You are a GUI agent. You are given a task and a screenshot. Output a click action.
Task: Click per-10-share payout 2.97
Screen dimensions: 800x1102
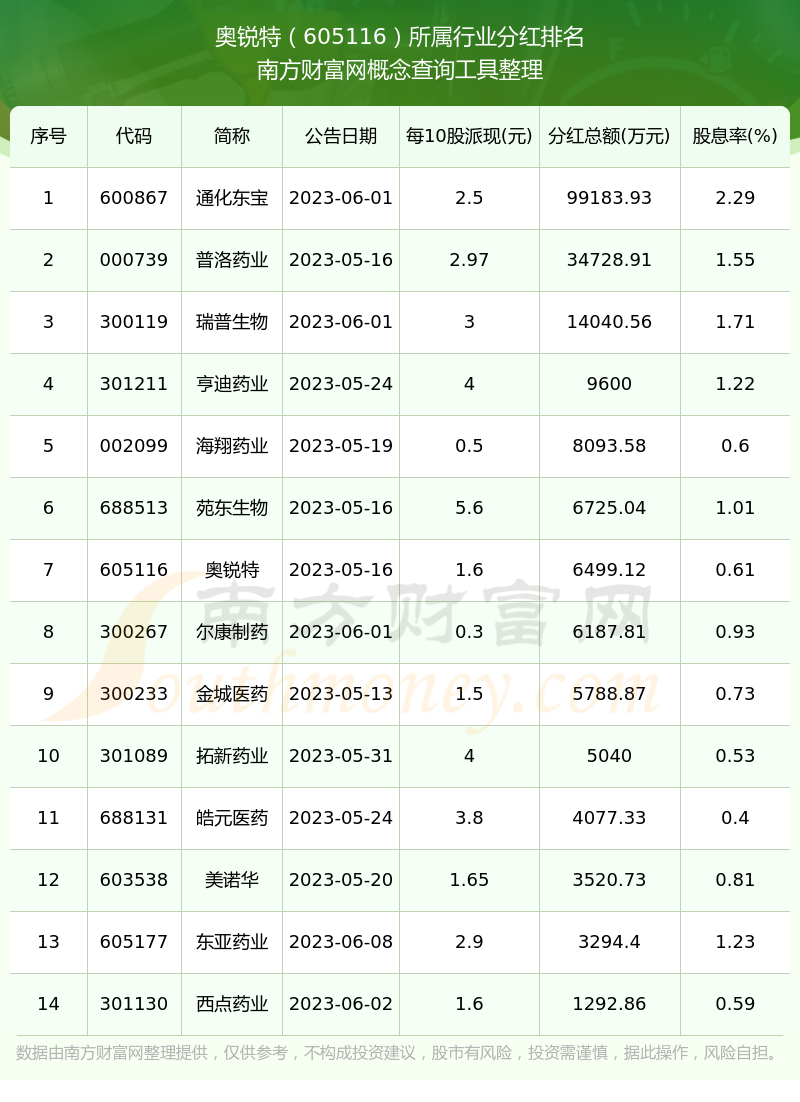pos(469,260)
